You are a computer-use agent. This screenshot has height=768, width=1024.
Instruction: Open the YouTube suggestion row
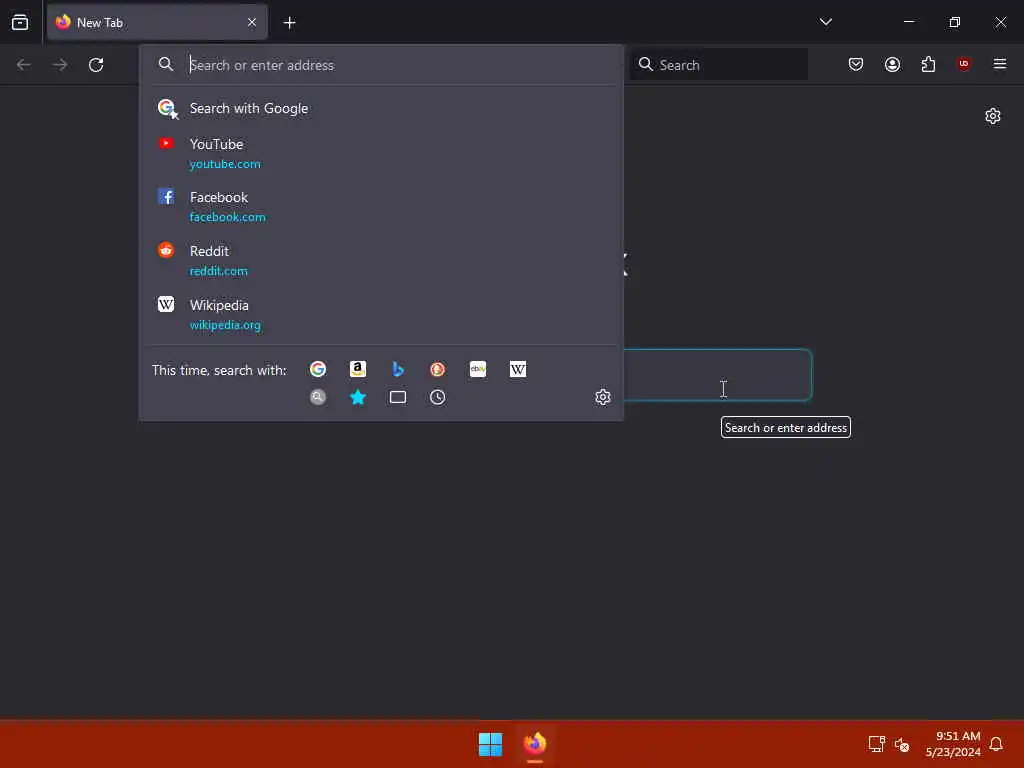[381, 153]
